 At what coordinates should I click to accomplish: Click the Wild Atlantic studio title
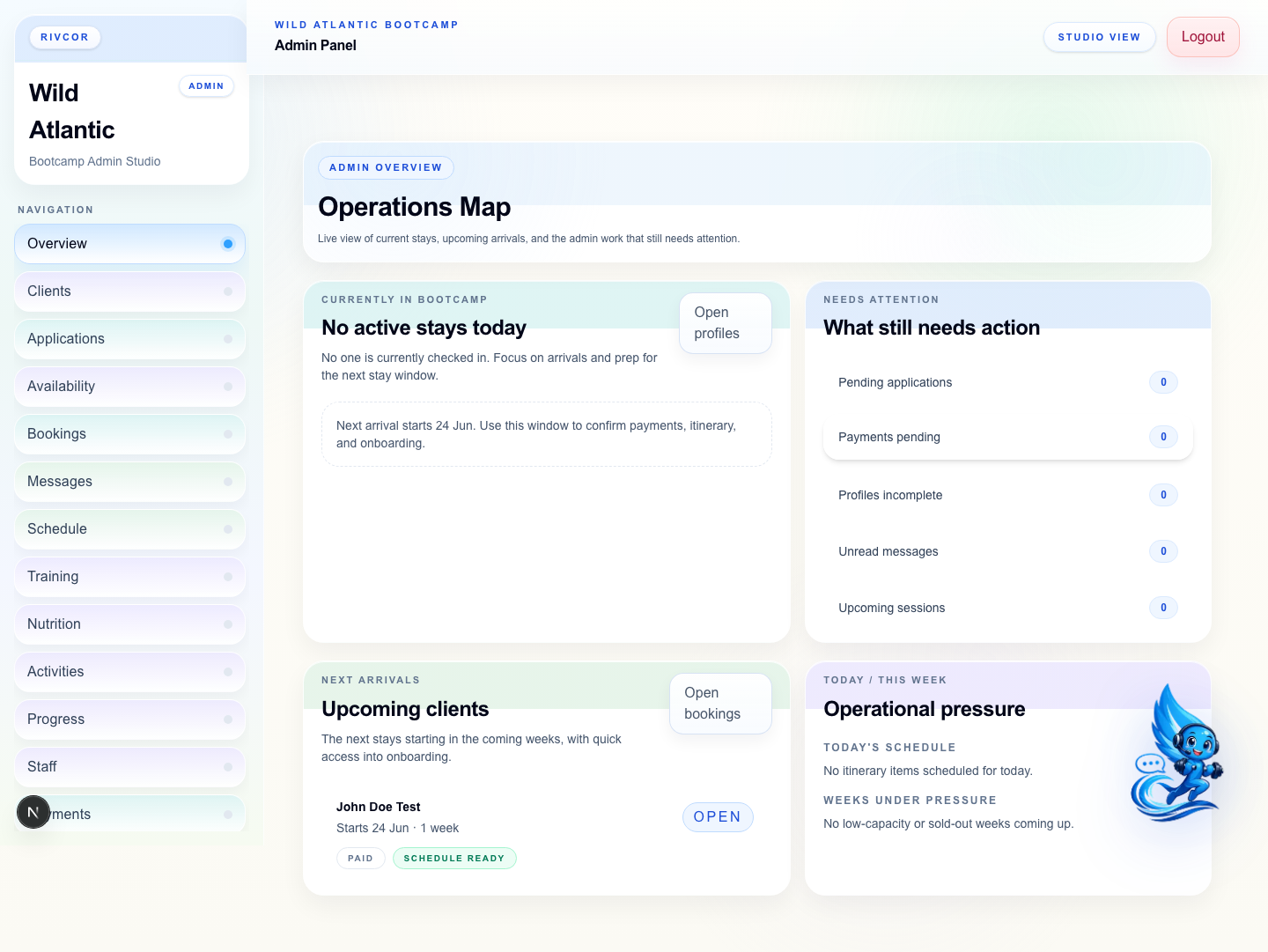pyautogui.click(x=72, y=112)
